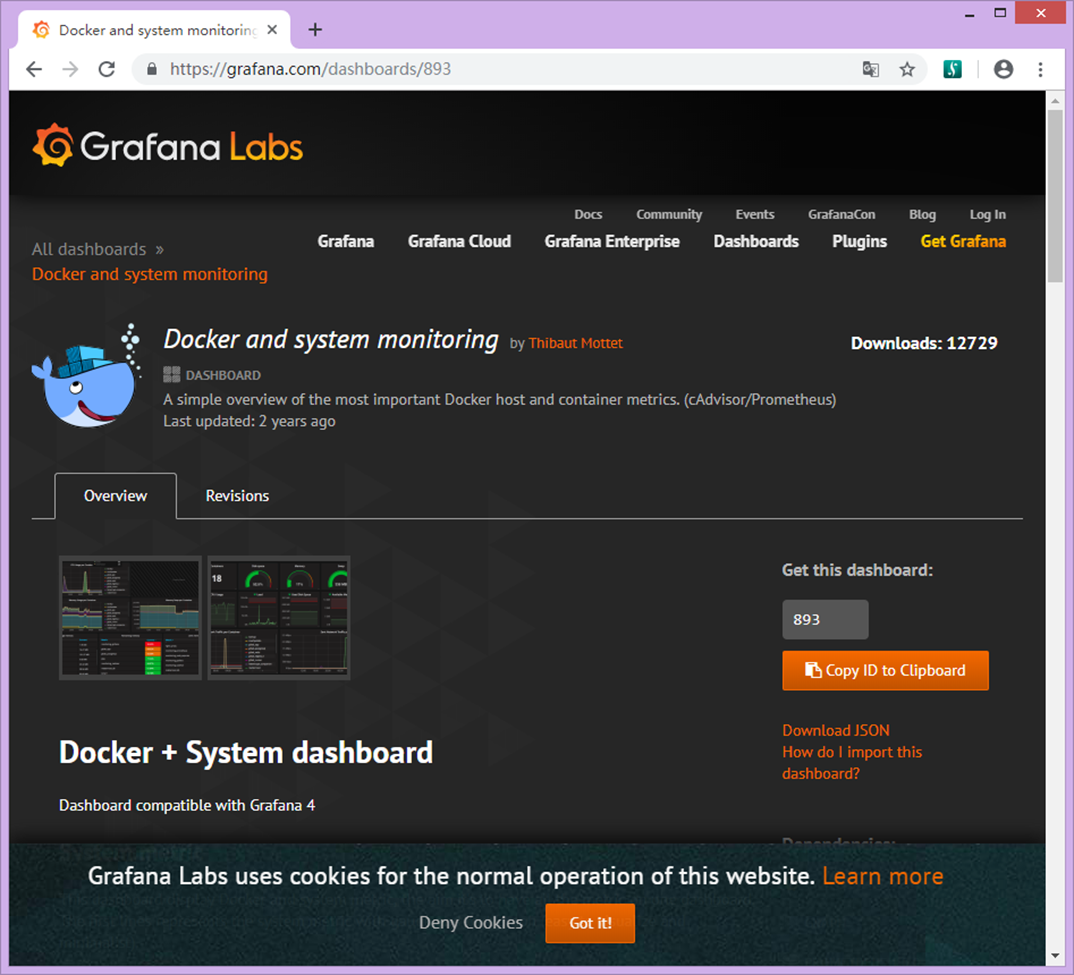Image resolution: width=1074 pixels, height=975 pixels.
Task: Click the vertical scrollbar thumb
Action: [1055, 196]
